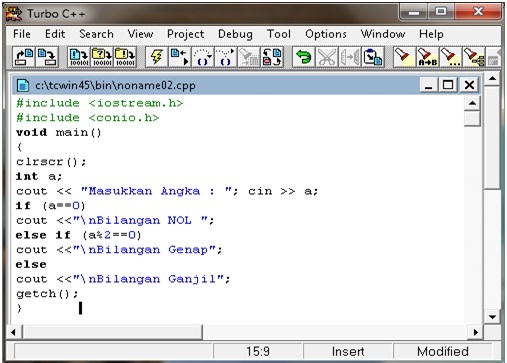Screen dimensions: 507x363
Task: Open the Project menu
Action: click(185, 34)
